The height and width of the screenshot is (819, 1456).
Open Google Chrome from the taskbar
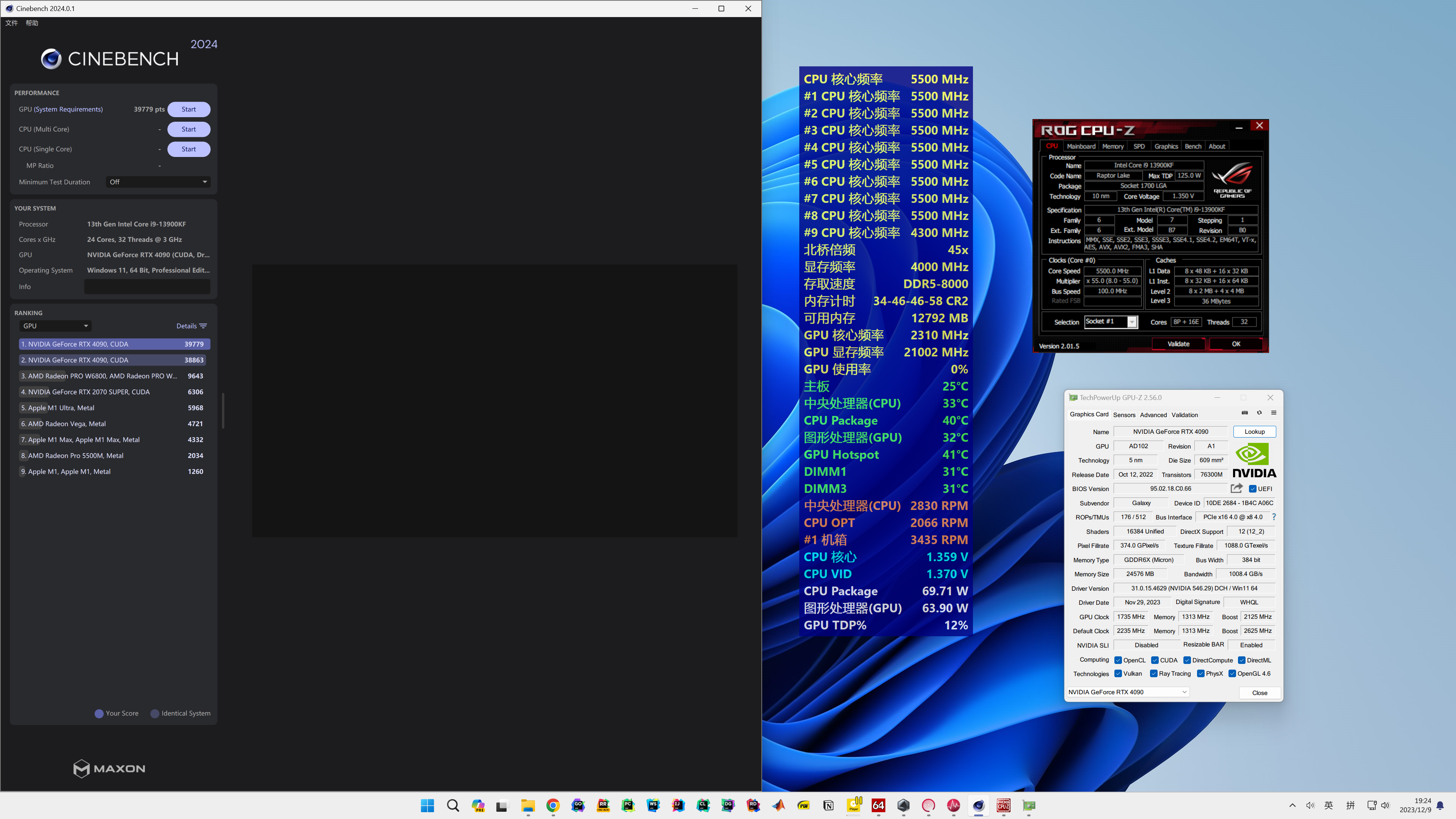[x=553, y=805]
